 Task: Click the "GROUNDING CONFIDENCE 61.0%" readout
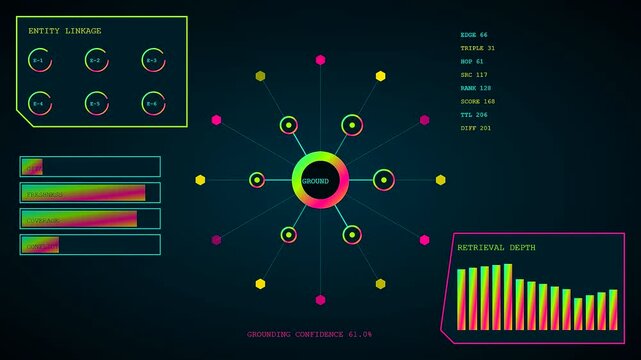[x=309, y=334]
